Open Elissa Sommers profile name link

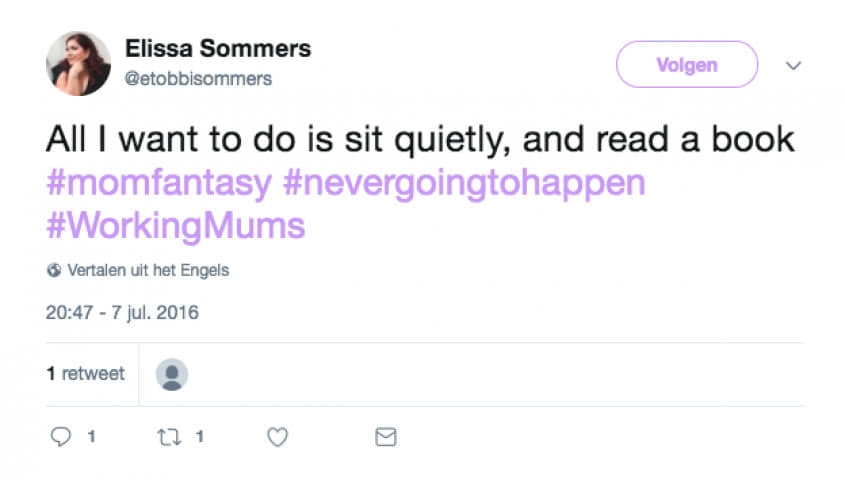point(218,48)
